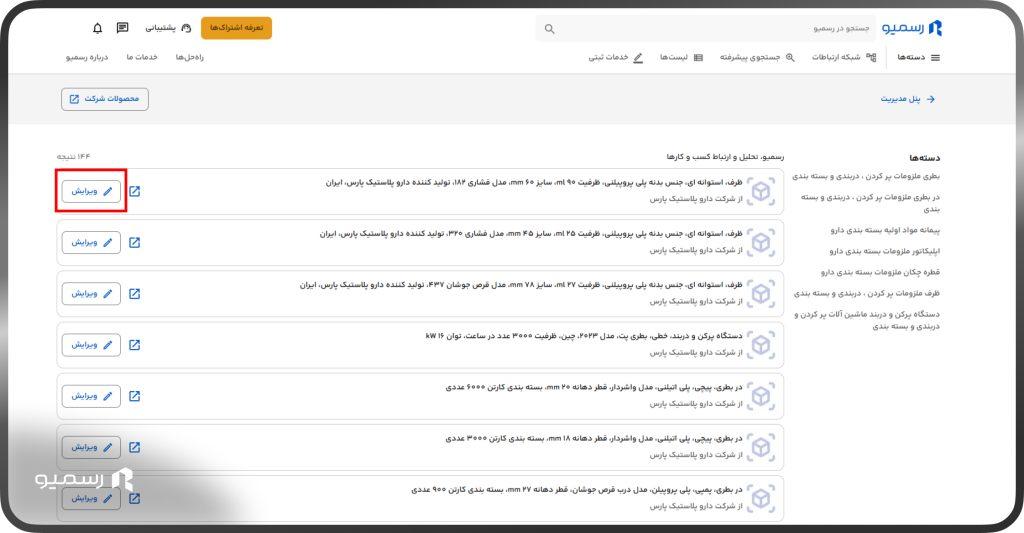Open the notifications bell icon
The height and width of the screenshot is (533, 1024).
[x=98, y=28]
